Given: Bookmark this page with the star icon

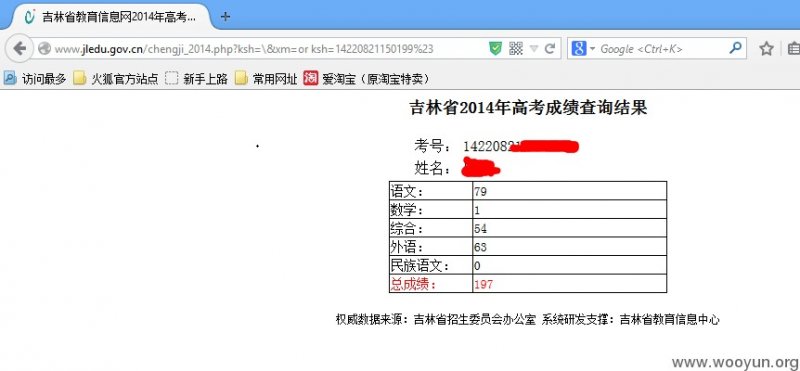Looking at the screenshot, I should tap(766, 48).
